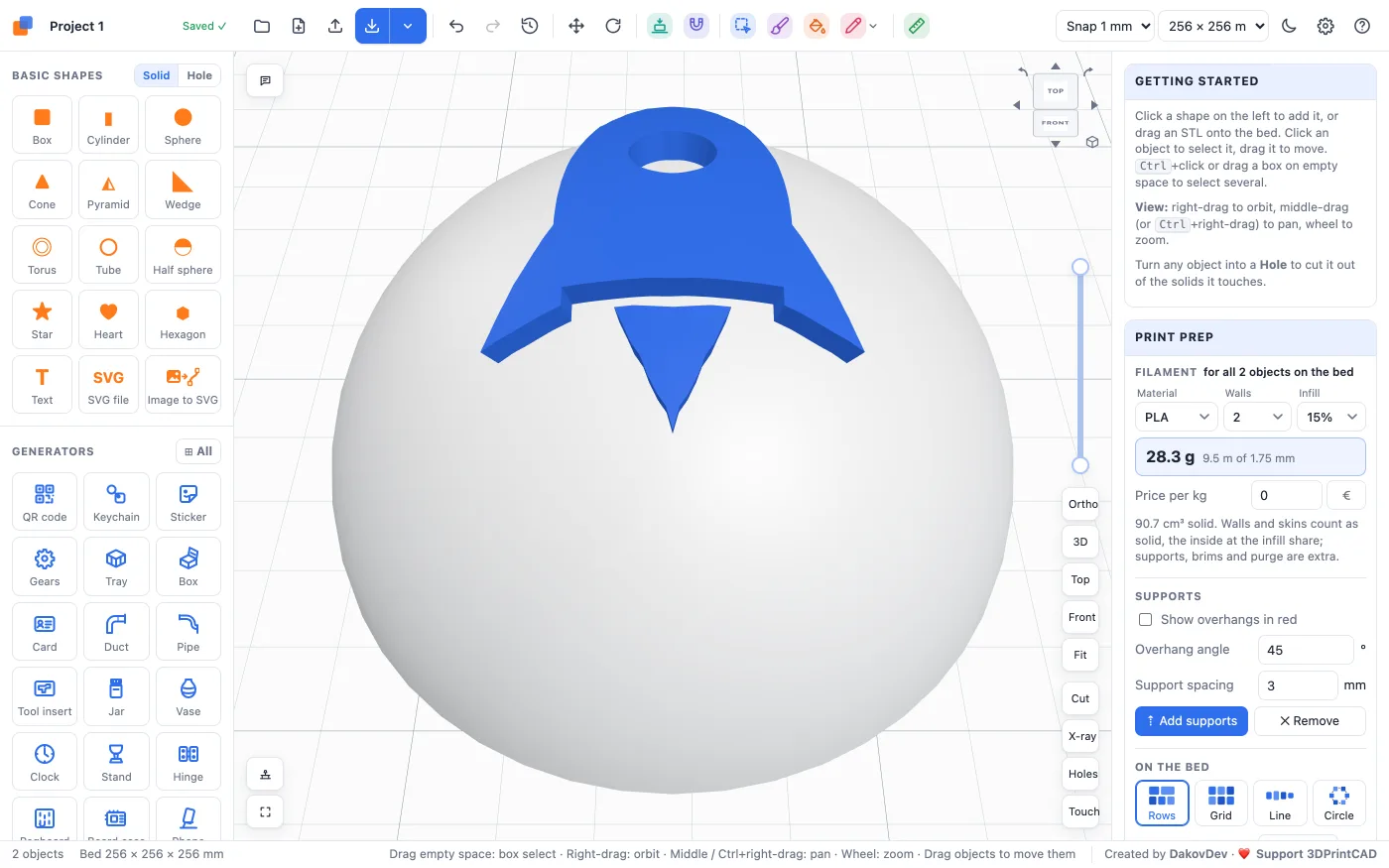Switch shape mode to Hole

199,75
